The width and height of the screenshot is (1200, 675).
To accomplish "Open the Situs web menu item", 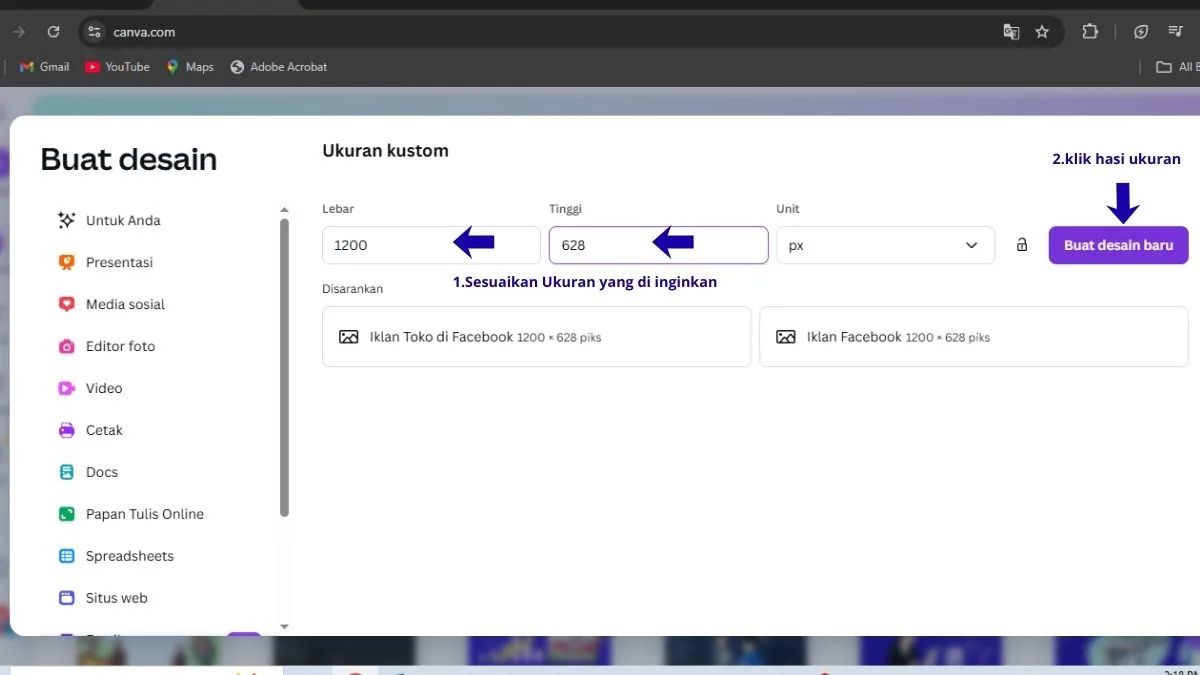I will (116, 598).
